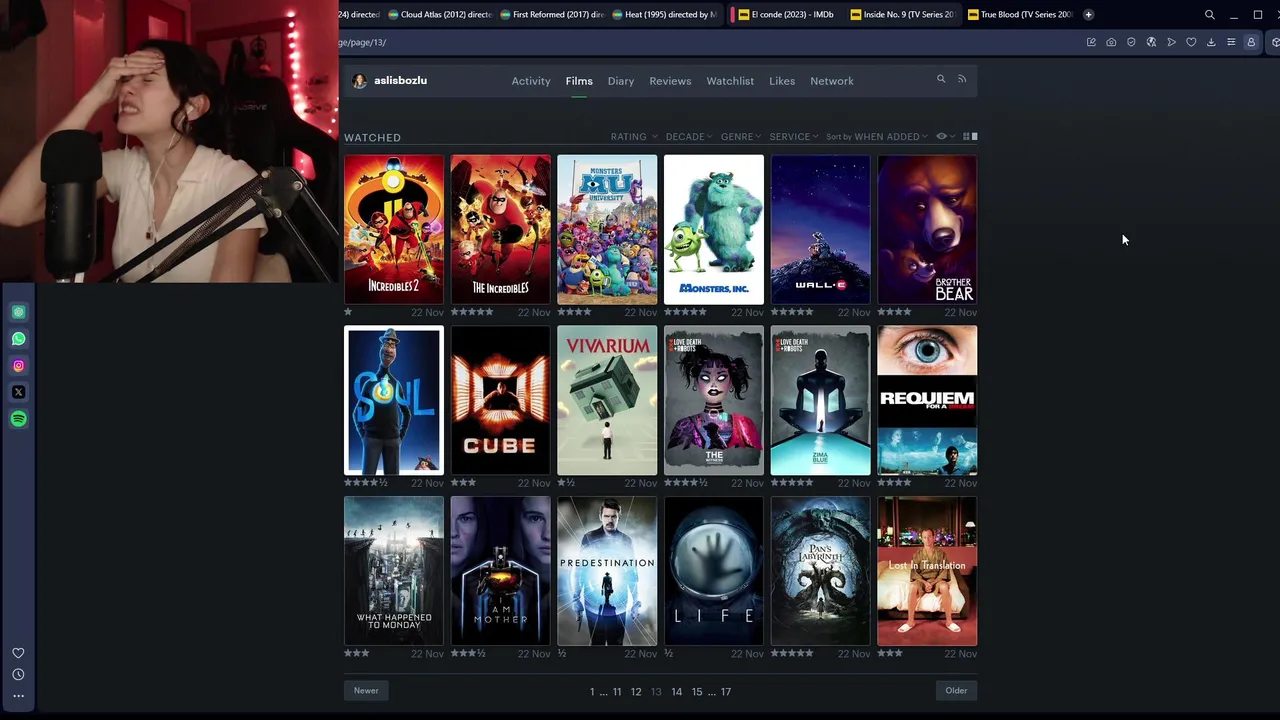Open the easy setup sliders icon

point(1231,42)
